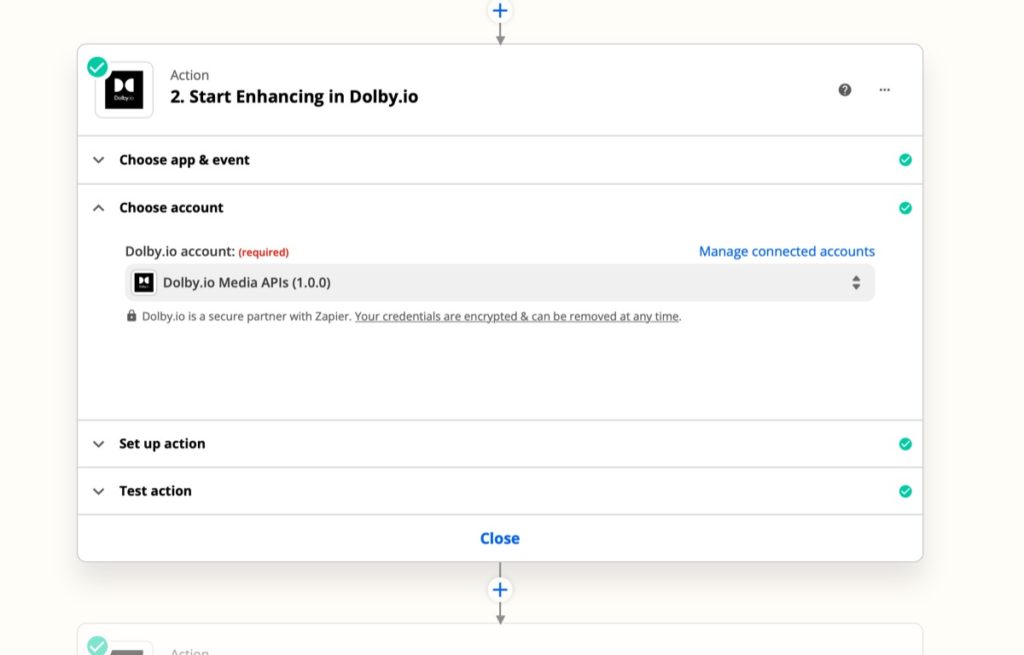Click the Dolby logo inside the account selector
The height and width of the screenshot is (655, 1024).
coord(144,282)
